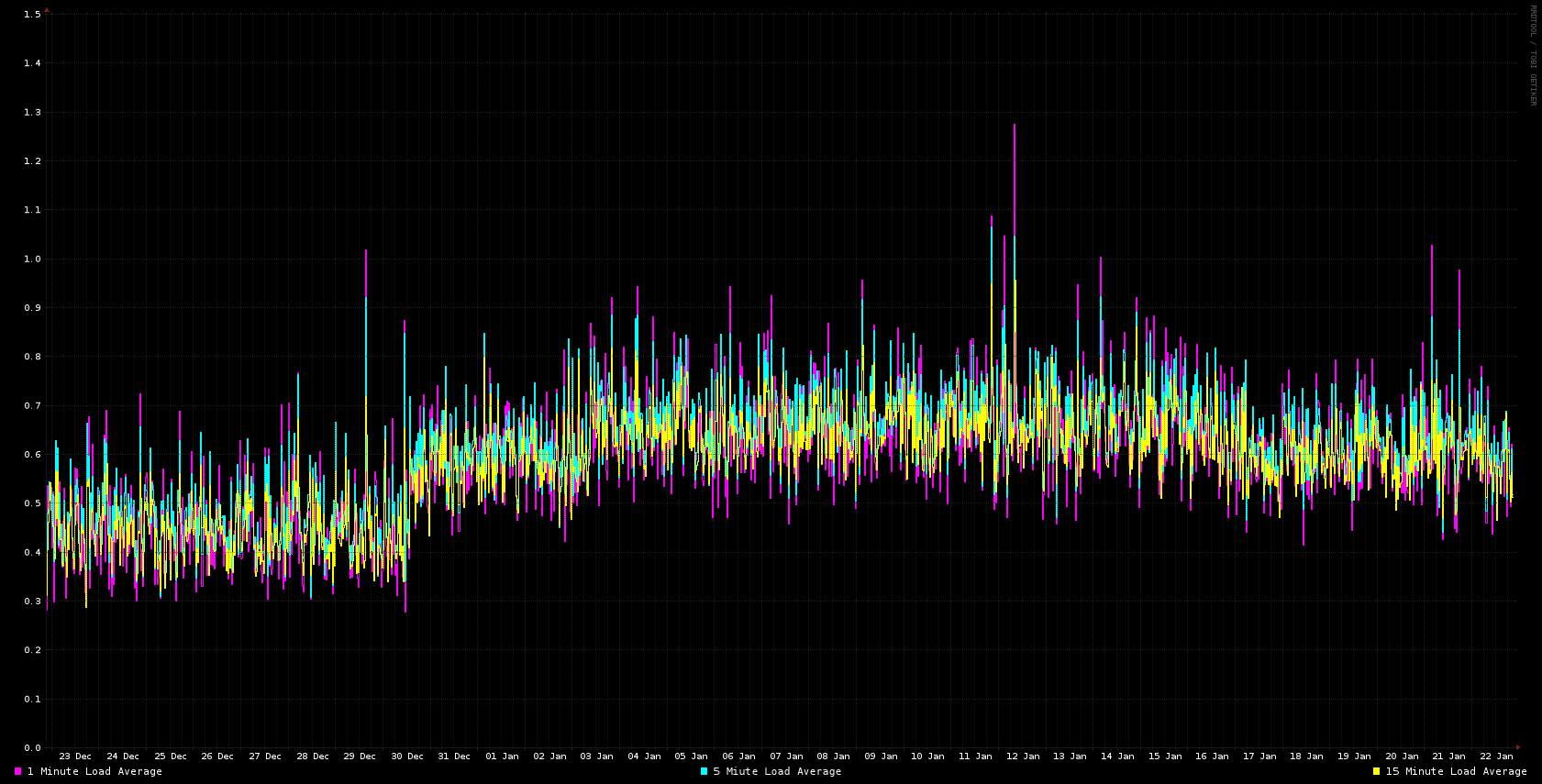
Task: Click the cyan 5 Minute legend swatch
Action: click(704, 771)
